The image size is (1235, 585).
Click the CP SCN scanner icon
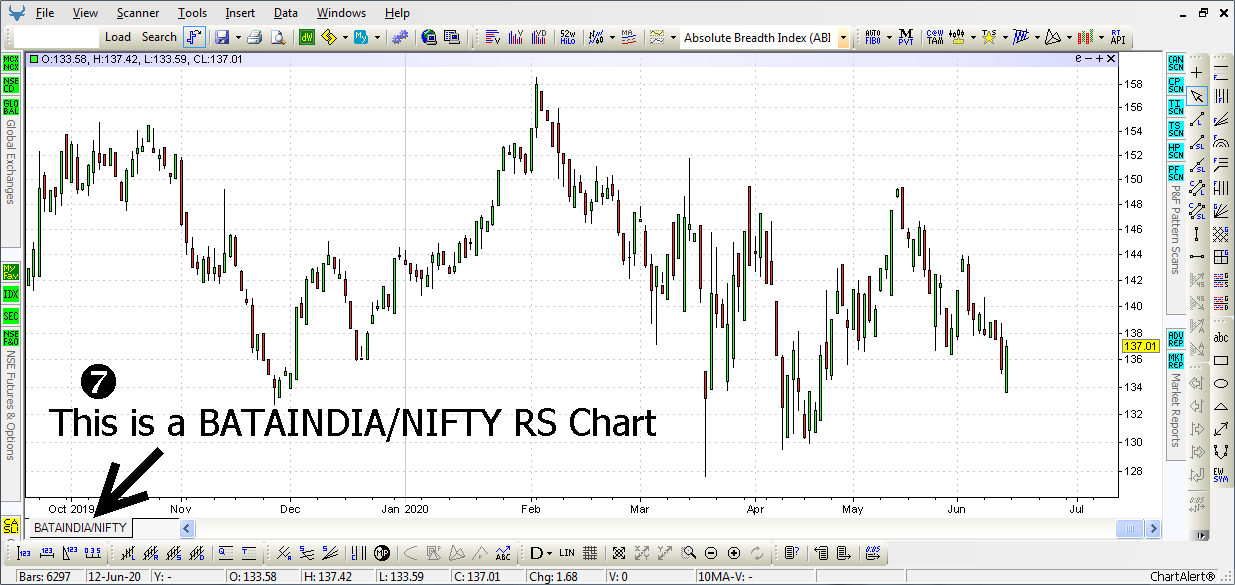tap(1176, 85)
